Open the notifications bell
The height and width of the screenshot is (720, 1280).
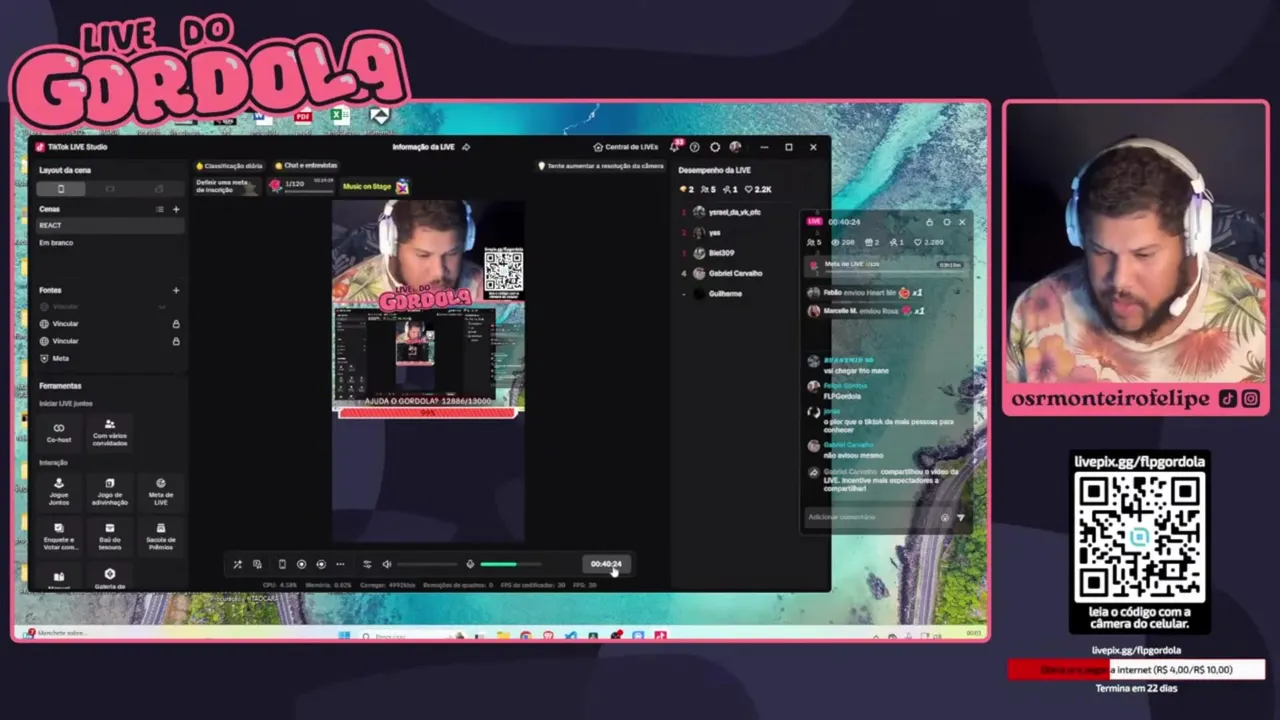pos(675,147)
